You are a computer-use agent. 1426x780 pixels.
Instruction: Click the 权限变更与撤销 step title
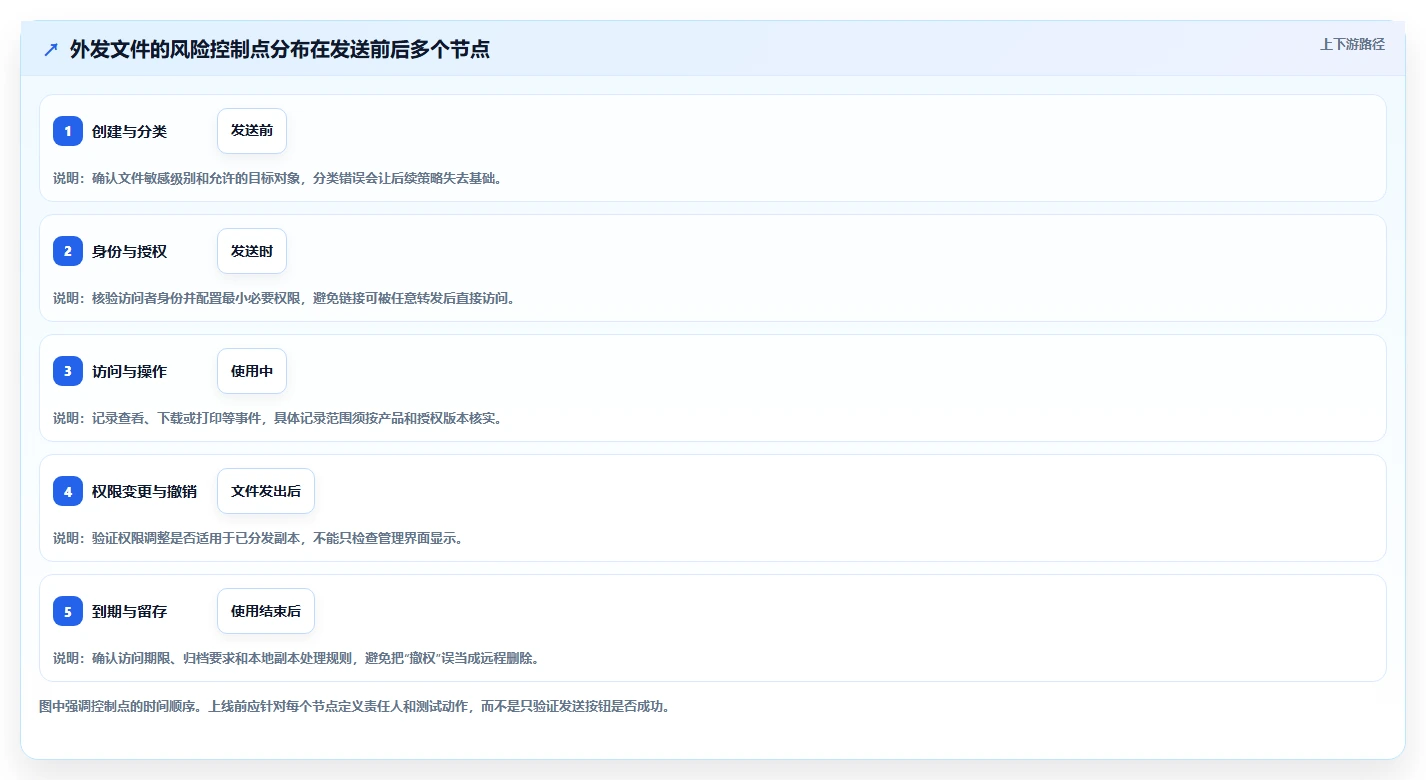144,491
